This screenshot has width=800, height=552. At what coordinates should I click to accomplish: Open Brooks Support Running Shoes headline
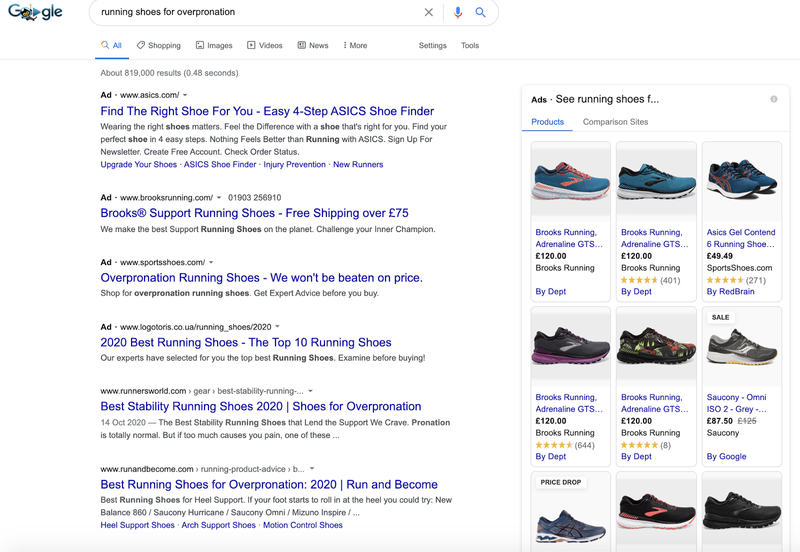[x=255, y=213]
